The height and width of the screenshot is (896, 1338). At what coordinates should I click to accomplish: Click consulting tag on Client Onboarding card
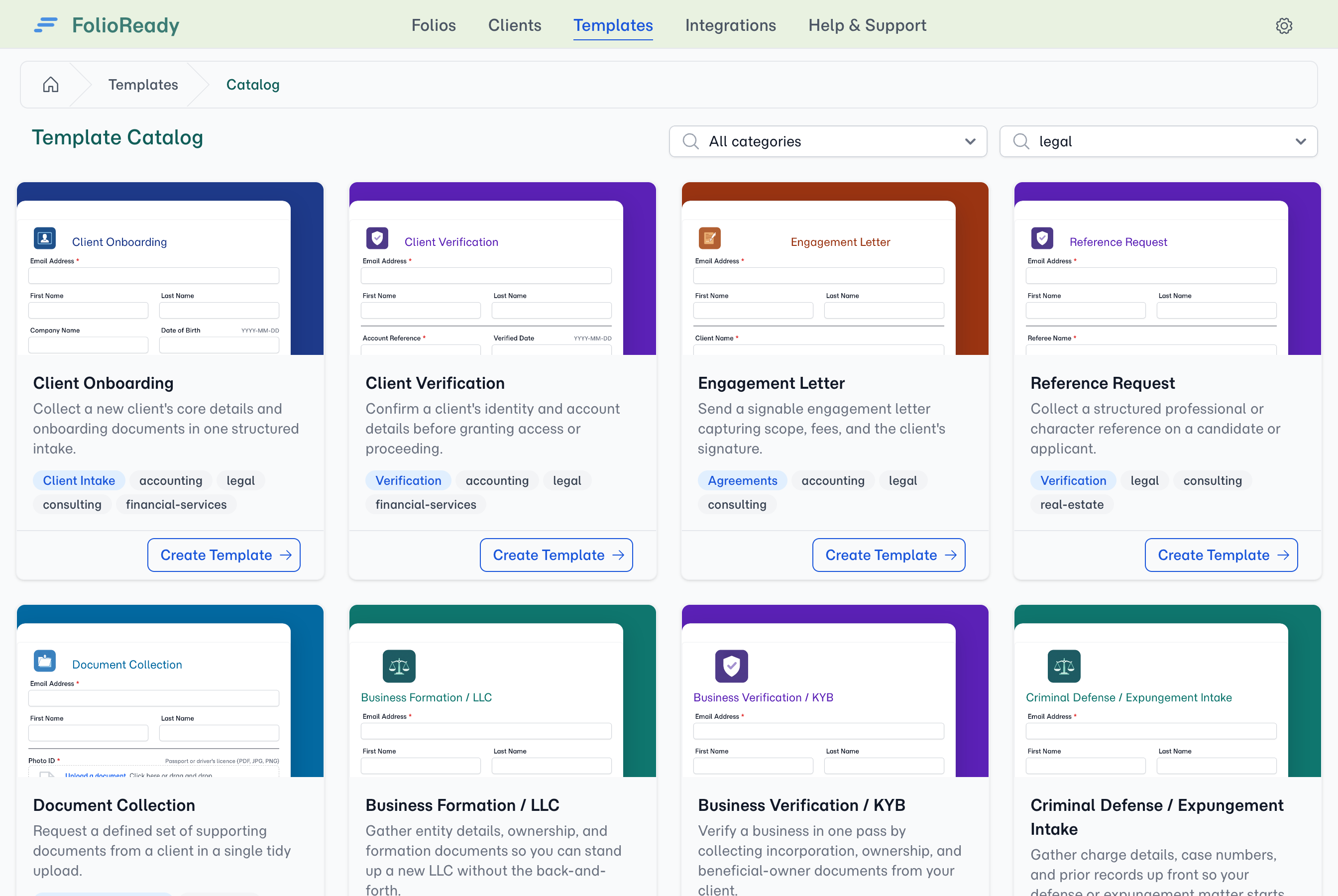click(x=72, y=505)
